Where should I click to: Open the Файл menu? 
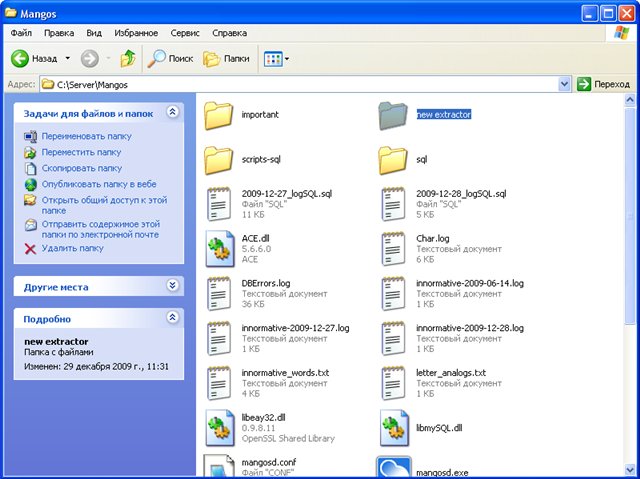(x=21, y=33)
